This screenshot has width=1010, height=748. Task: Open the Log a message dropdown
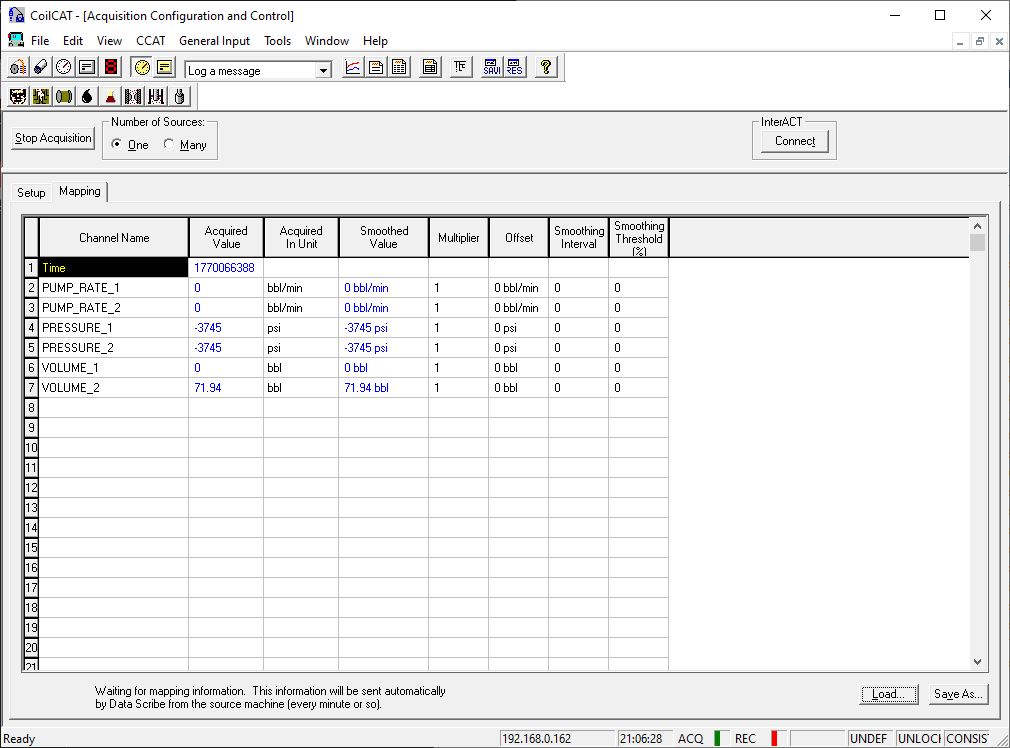coord(322,70)
